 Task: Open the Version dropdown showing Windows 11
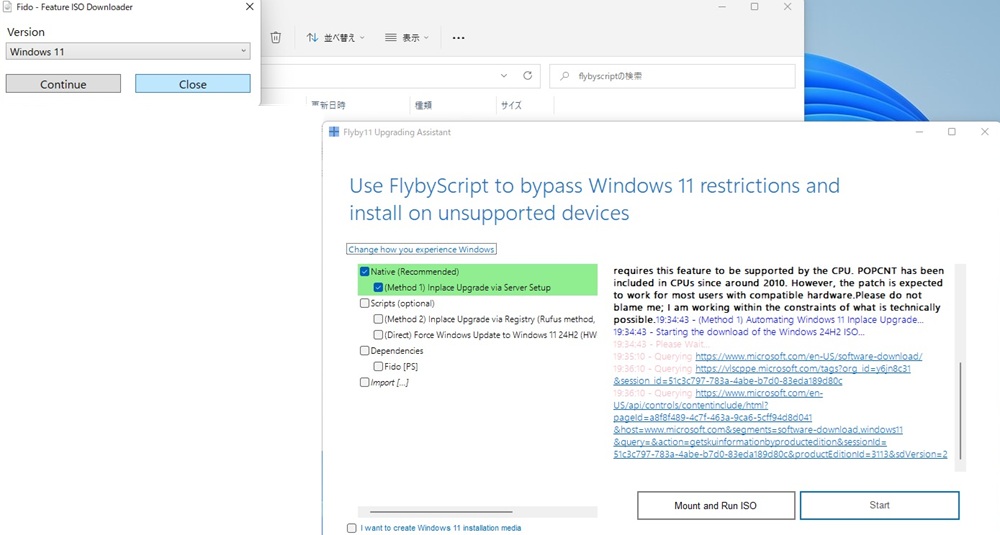pyautogui.click(x=127, y=51)
